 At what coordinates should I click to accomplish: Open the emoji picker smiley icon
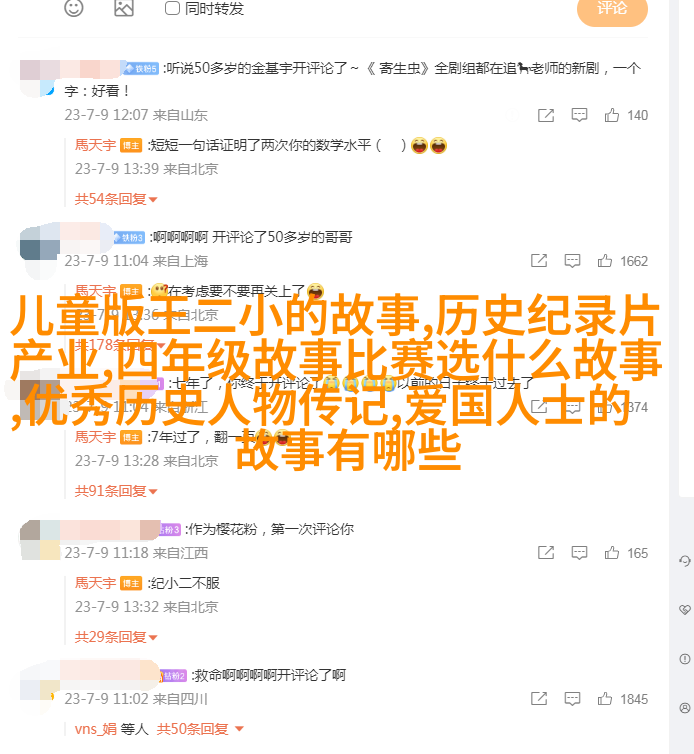74,7
